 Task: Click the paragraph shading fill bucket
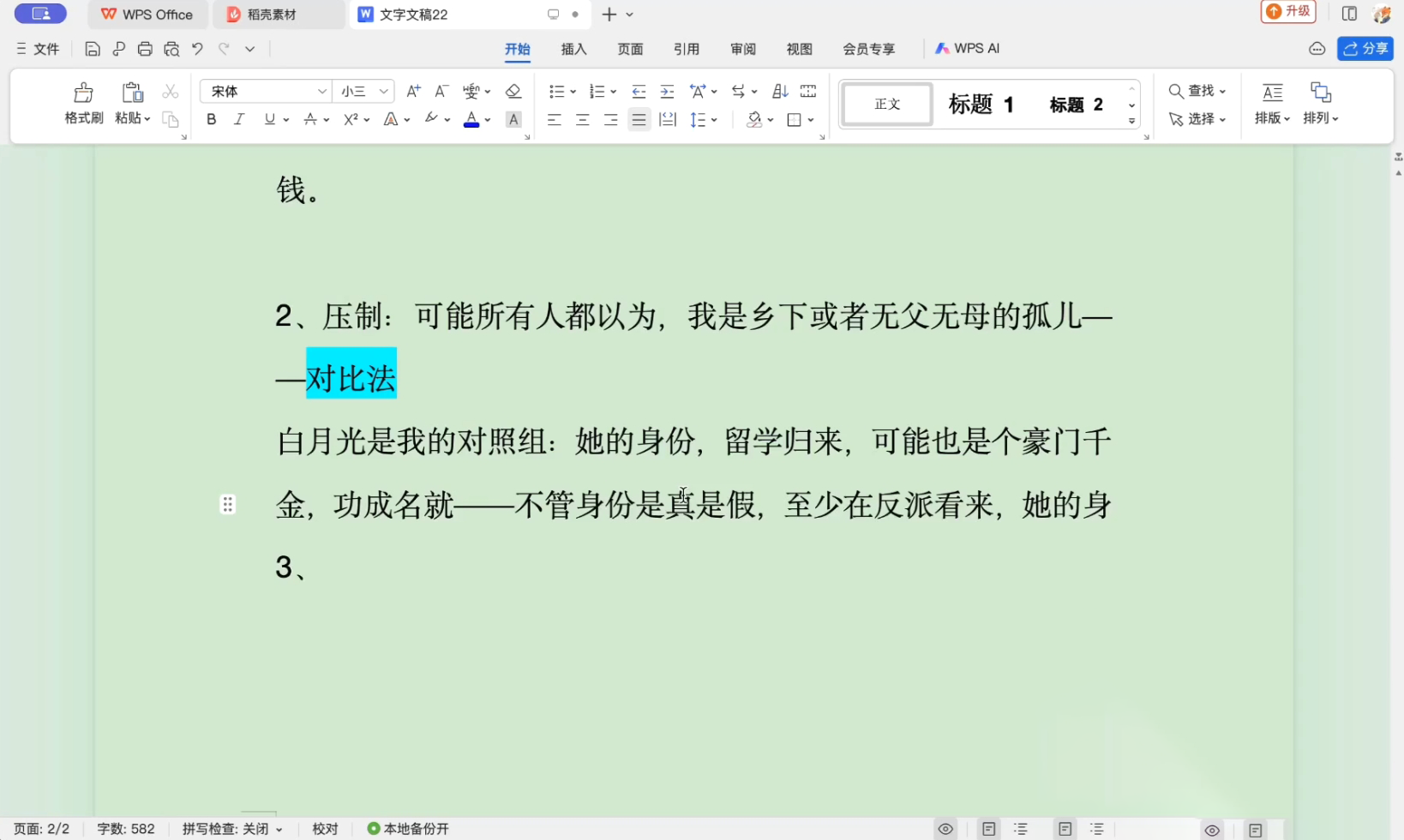tap(754, 119)
